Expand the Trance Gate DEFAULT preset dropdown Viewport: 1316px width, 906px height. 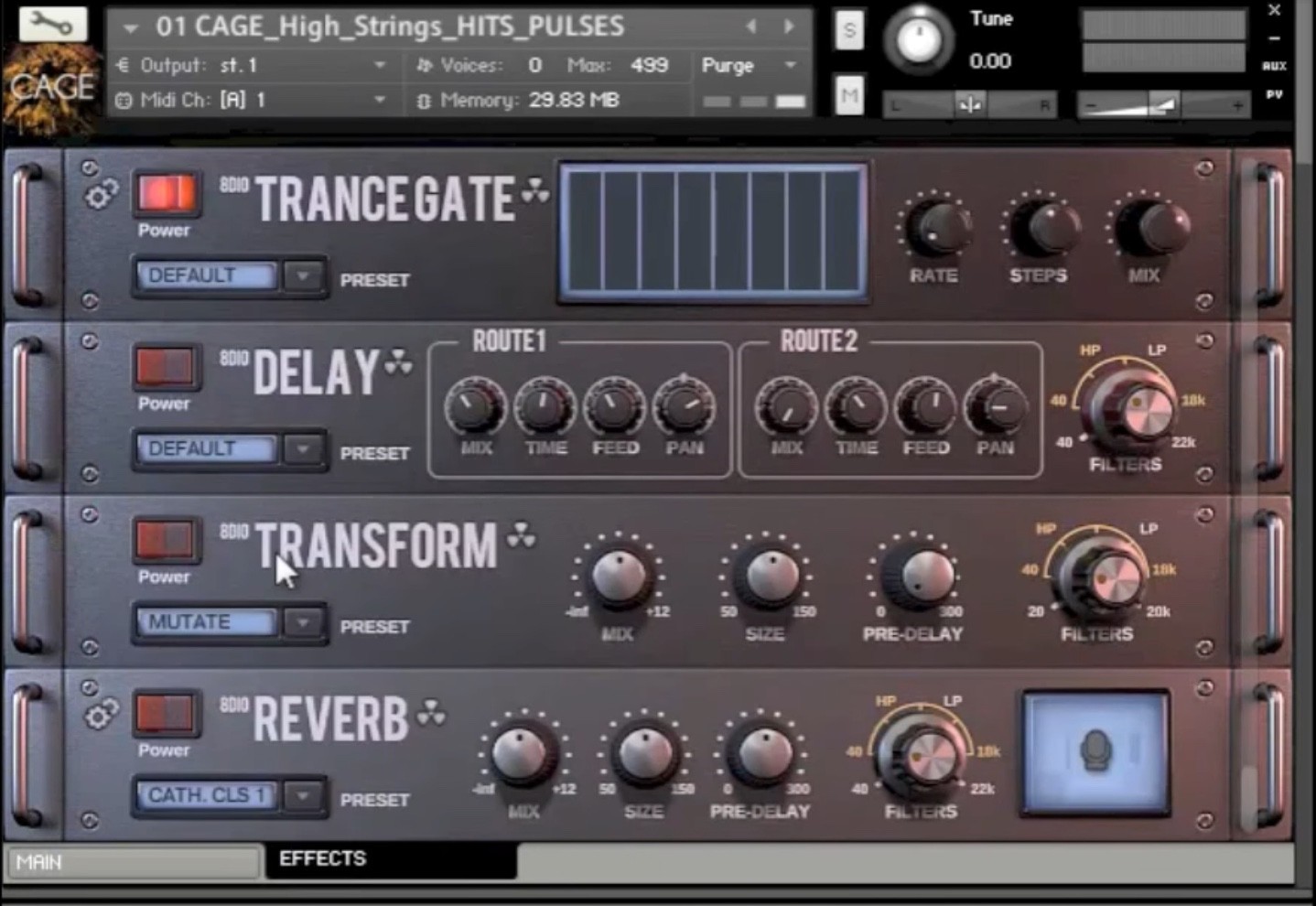tap(303, 276)
